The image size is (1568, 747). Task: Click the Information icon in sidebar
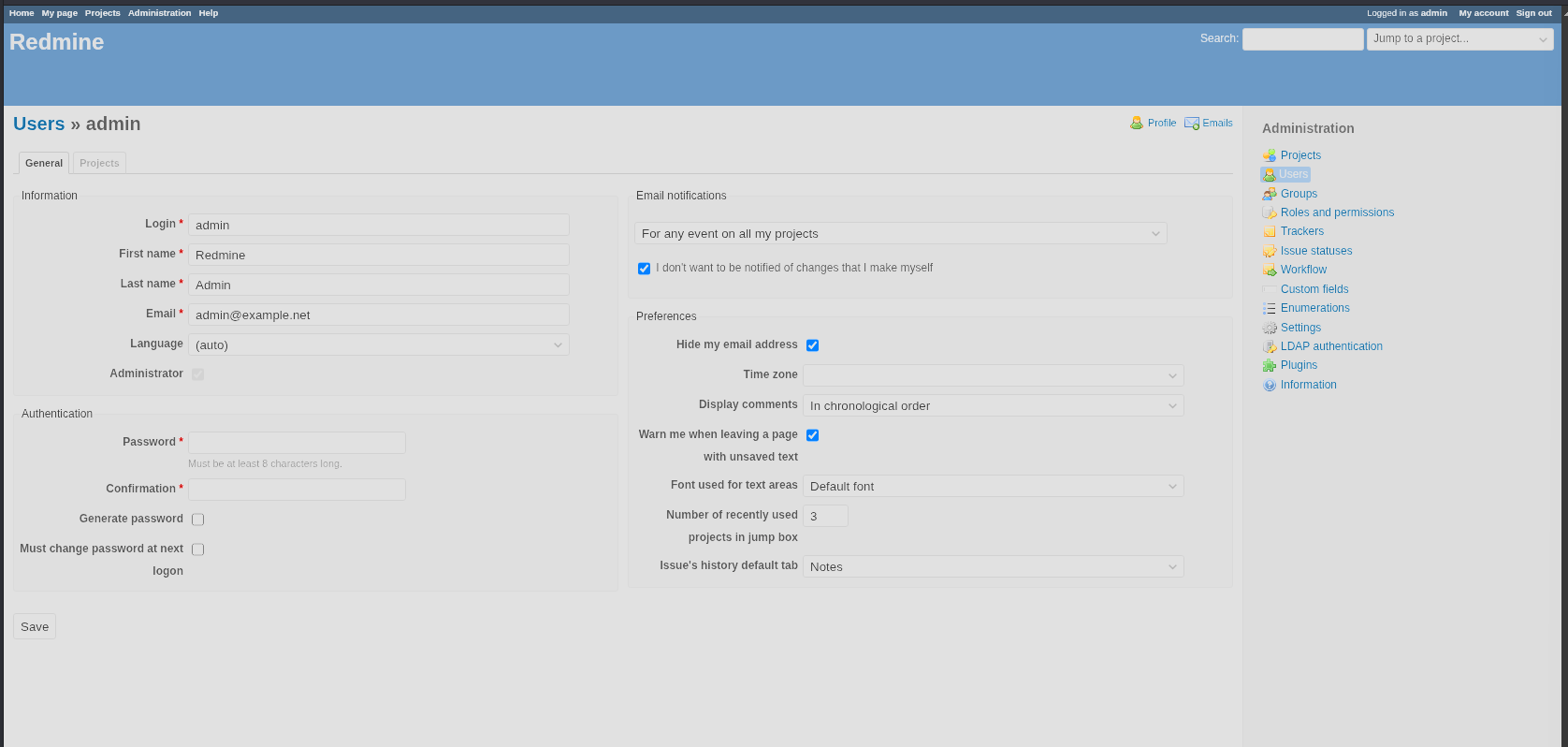tap(1269, 385)
